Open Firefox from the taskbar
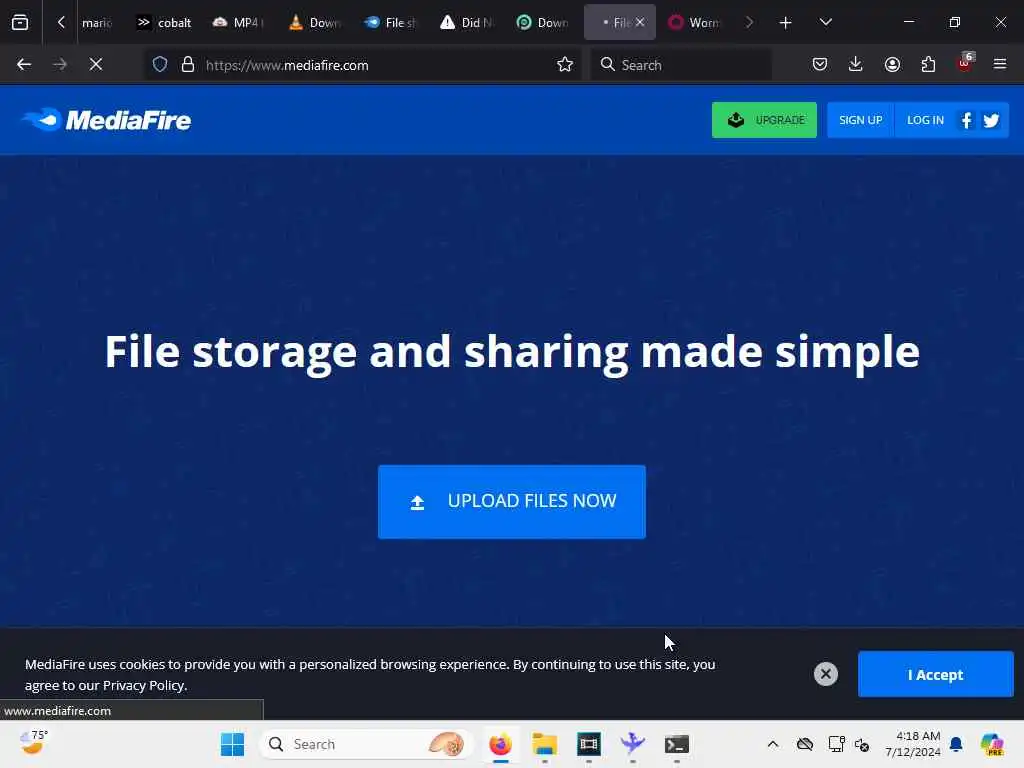 point(500,744)
